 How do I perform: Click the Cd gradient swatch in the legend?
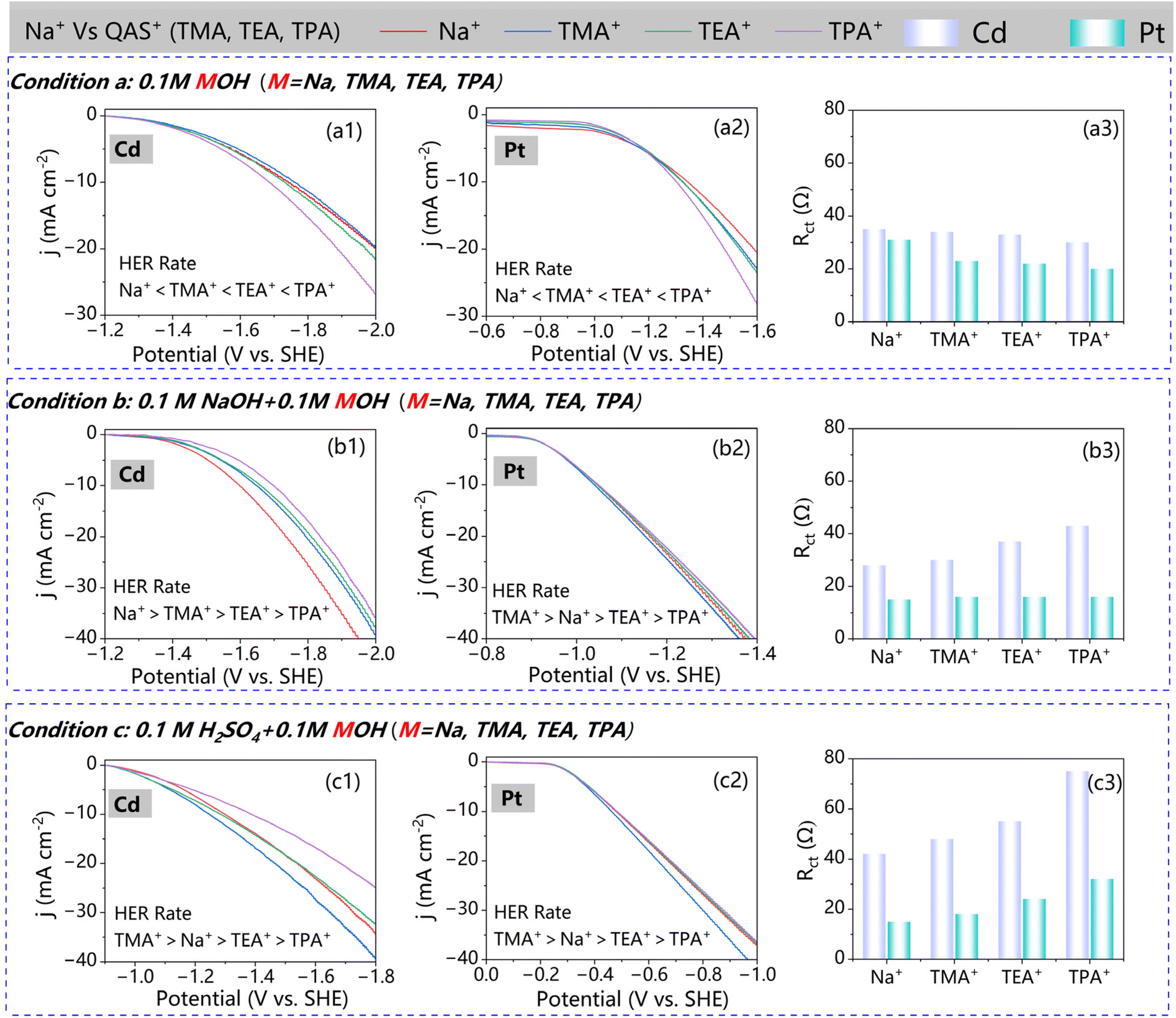click(x=931, y=32)
